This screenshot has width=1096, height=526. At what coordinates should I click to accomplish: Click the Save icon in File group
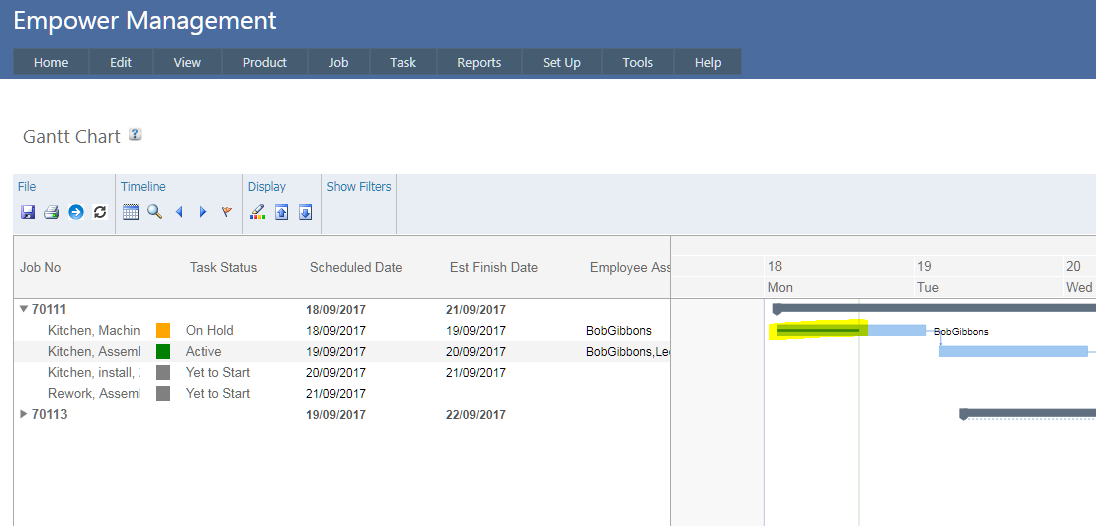point(28,212)
